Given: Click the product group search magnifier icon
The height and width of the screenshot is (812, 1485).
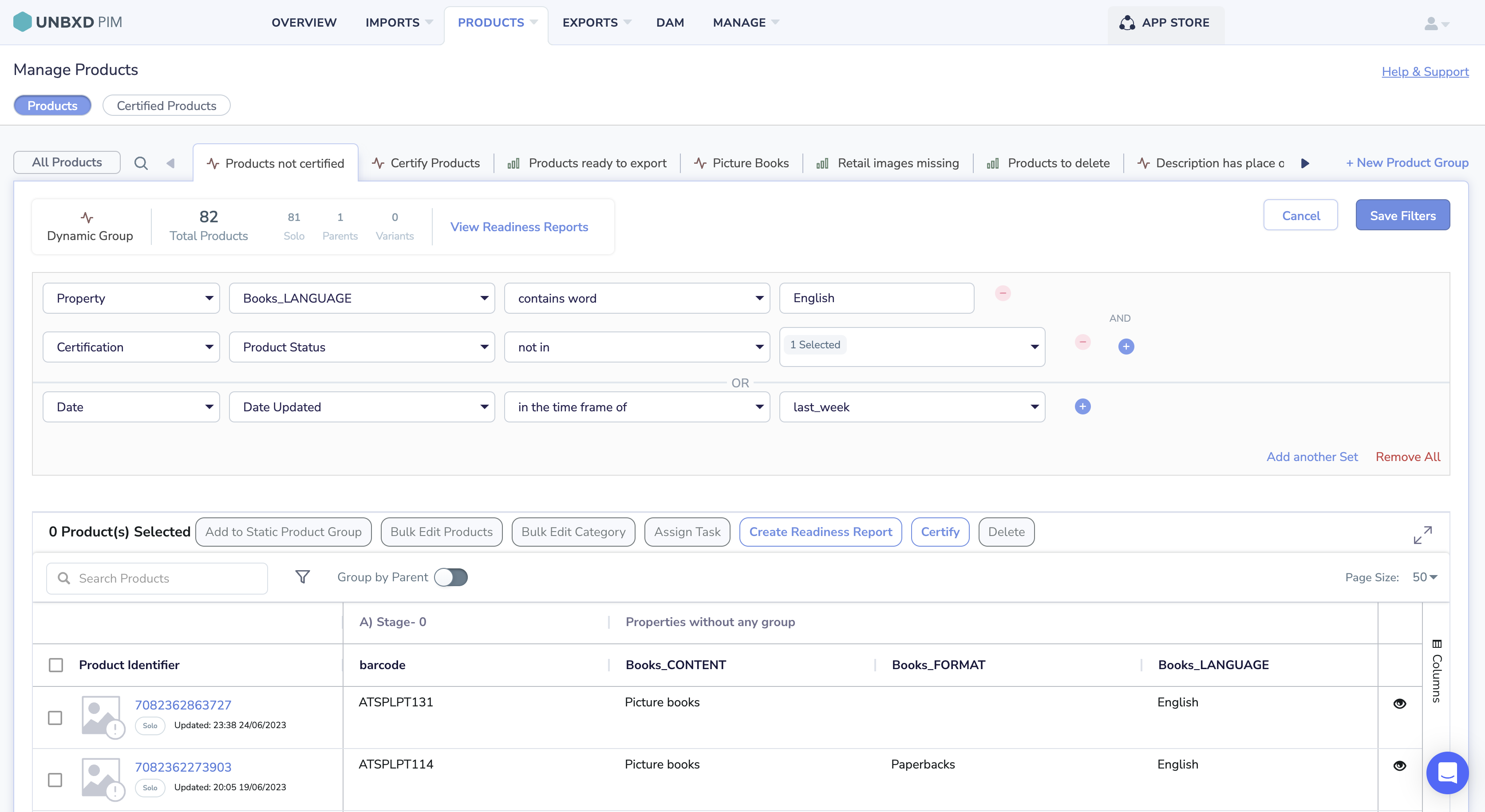Looking at the screenshot, I should (x=141, y=163).
